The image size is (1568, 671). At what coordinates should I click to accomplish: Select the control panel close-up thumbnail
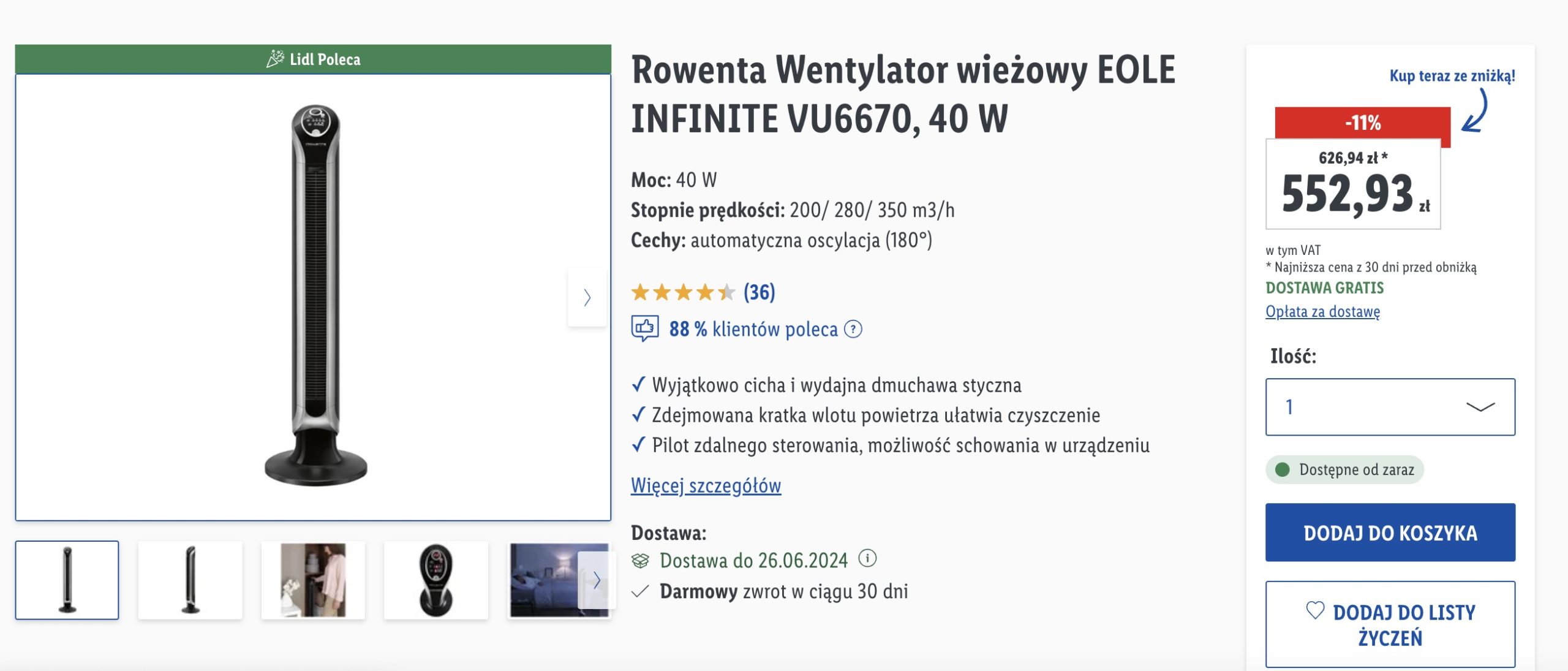click(x=436, y=580)
